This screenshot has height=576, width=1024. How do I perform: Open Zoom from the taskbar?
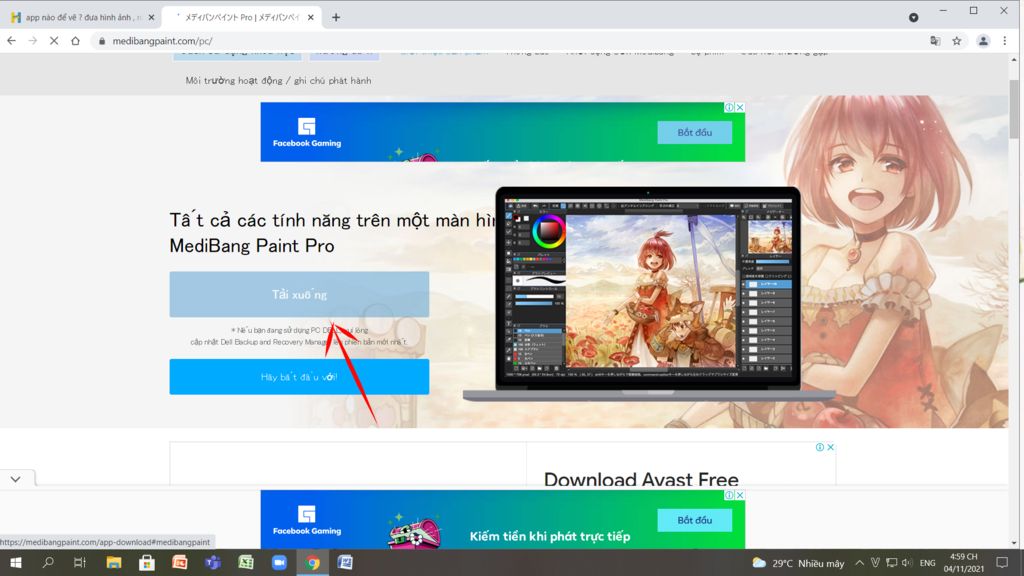[x=279, y=562]
